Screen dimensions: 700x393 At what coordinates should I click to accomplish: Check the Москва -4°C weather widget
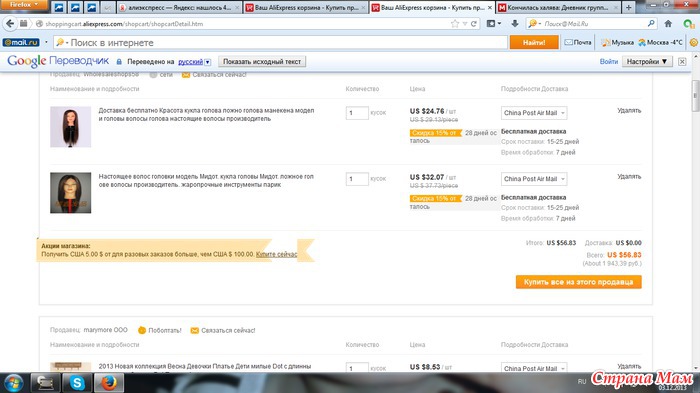tap(660, 42)
